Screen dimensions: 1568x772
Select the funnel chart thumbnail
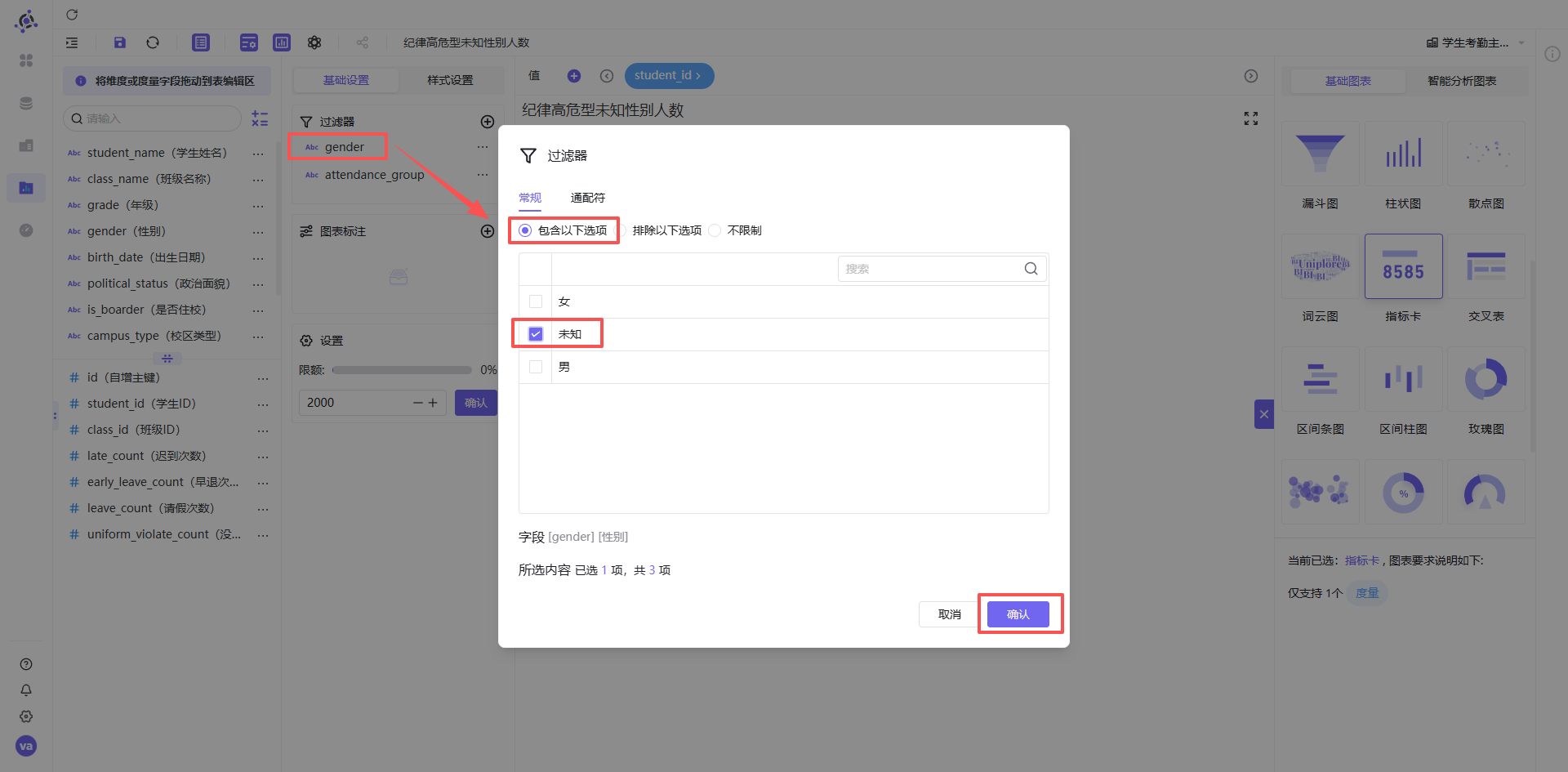pyautogui.click(x=1320, y=154)
